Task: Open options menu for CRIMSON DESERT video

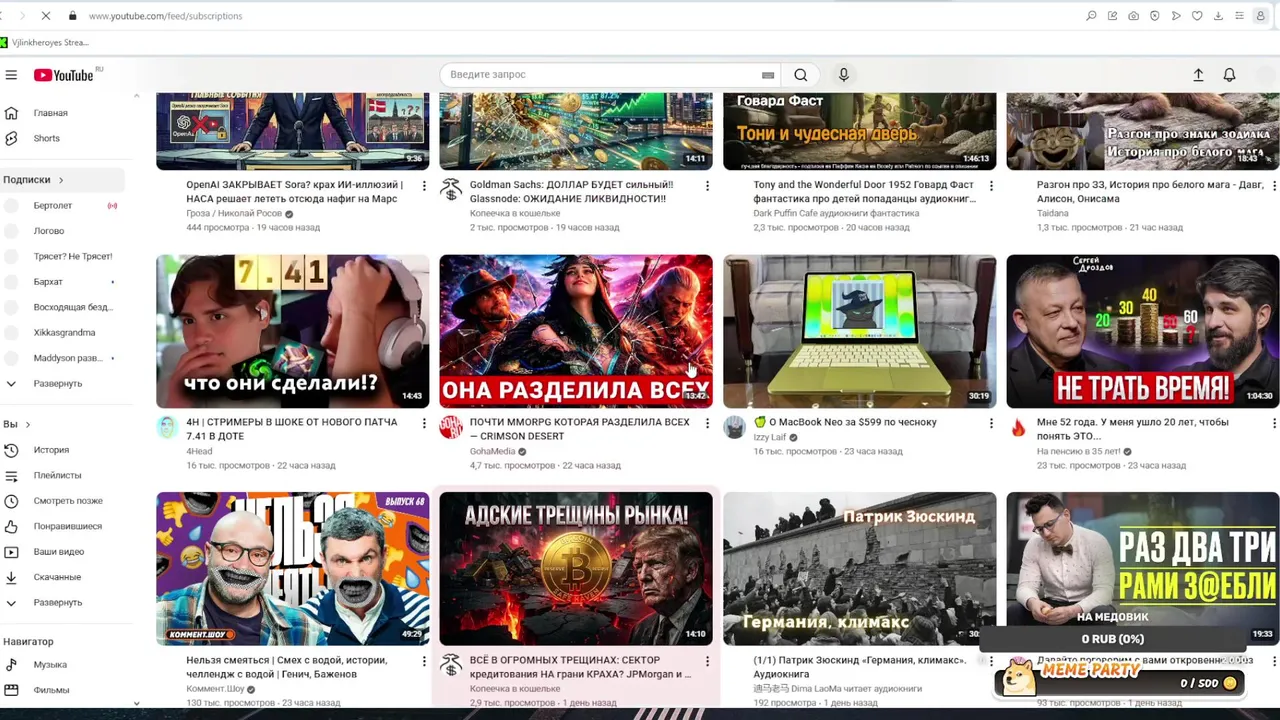Action: pyautogui.click(x=707, y=424)
